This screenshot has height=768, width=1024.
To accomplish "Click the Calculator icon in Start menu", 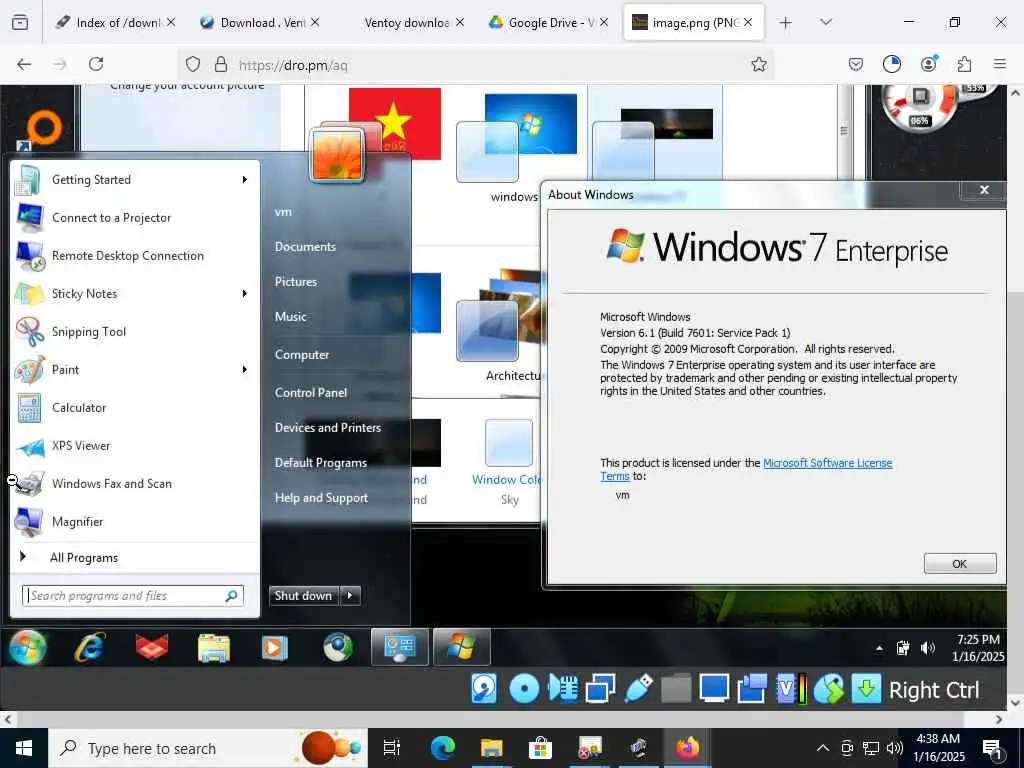I will (29, 408).
